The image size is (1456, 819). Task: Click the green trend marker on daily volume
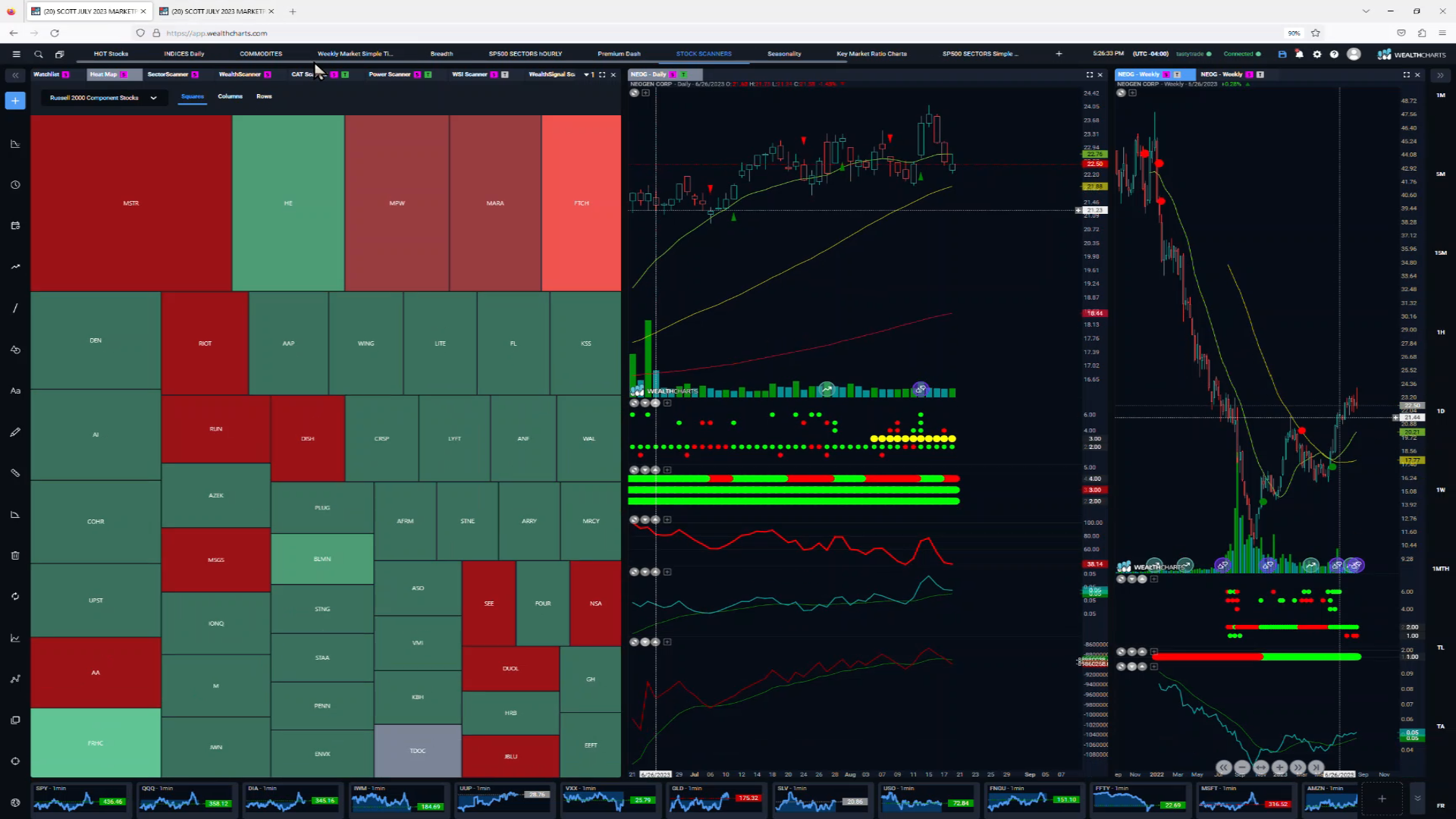click(x=827, y=389)
